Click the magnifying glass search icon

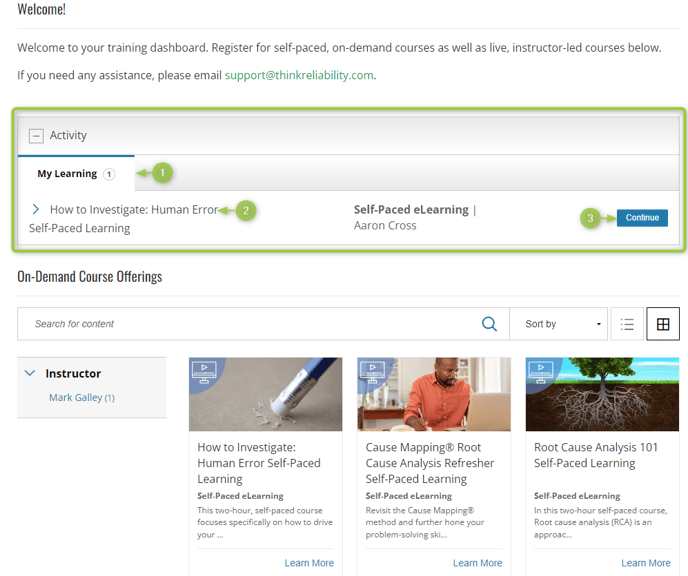point(489,324)
